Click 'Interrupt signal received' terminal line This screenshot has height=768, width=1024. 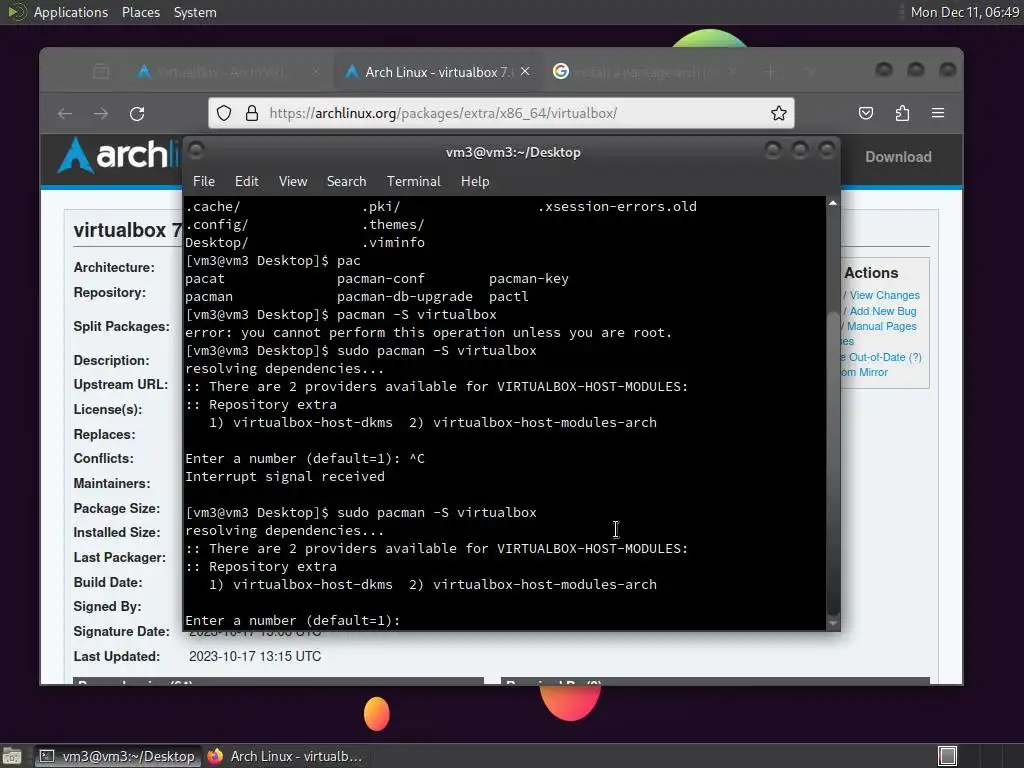(285, 477)
